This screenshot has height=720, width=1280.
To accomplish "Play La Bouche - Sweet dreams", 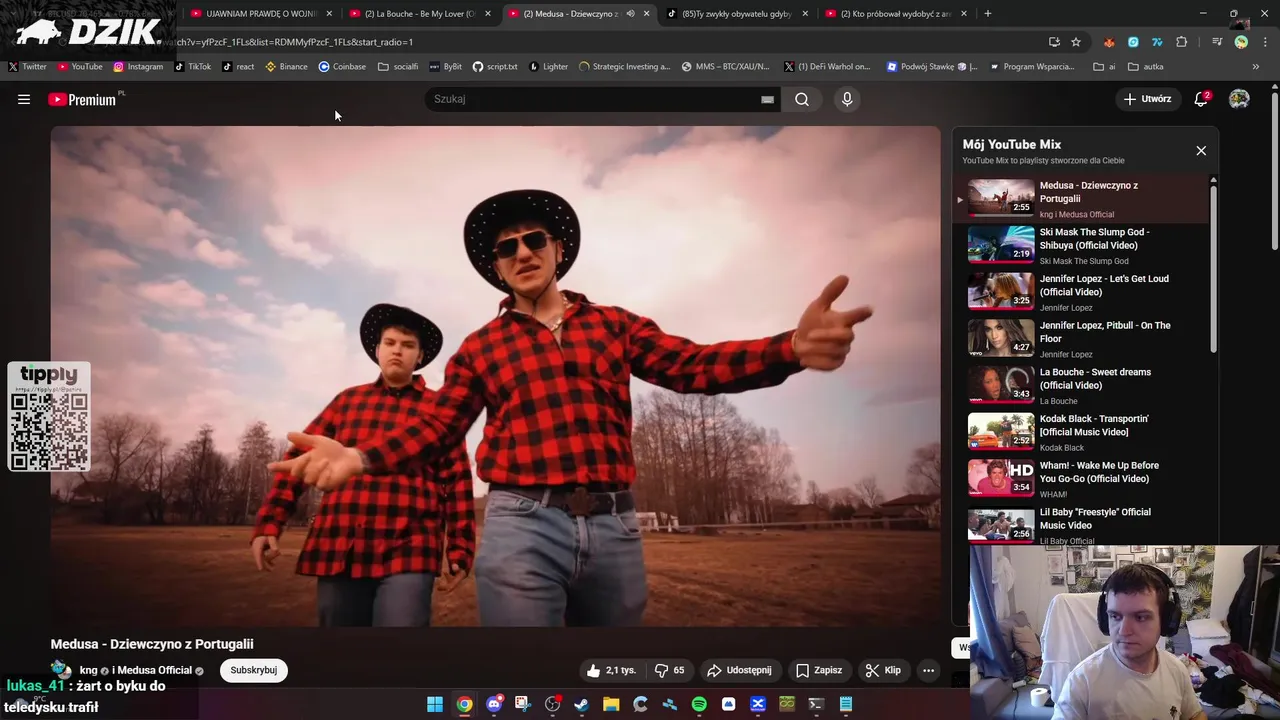I will tap(1082, 385).
